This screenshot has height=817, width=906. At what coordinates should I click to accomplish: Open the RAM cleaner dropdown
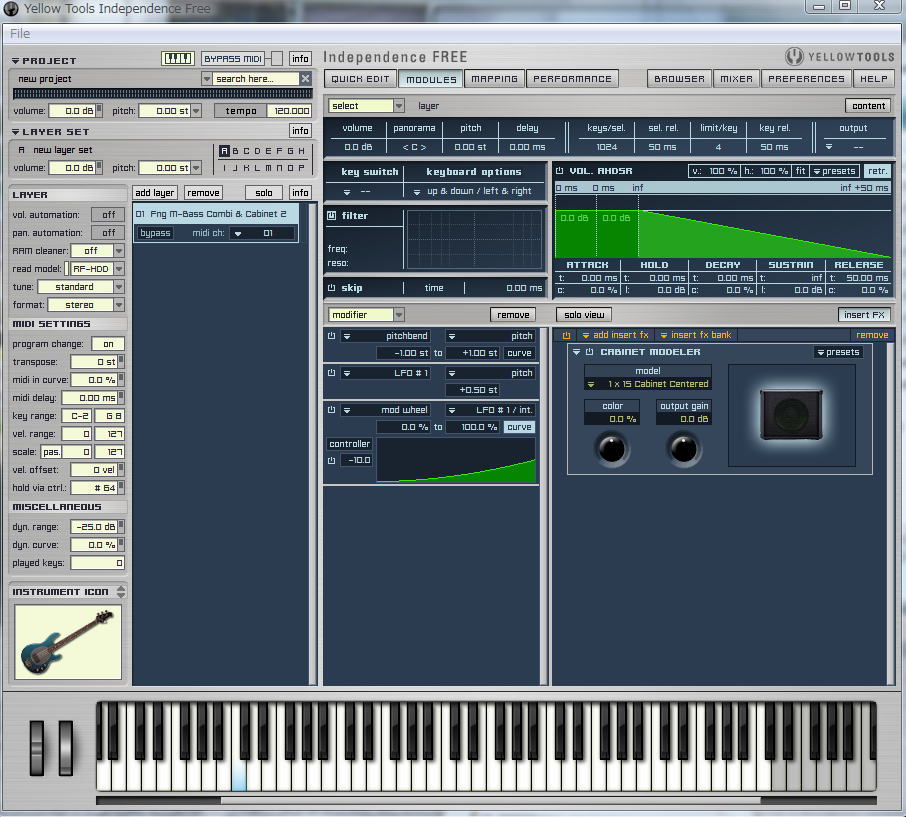click(119, 251)
